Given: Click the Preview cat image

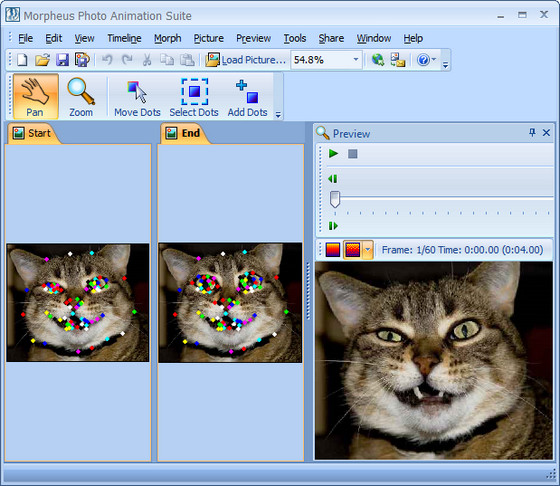Looking at the screenshot, I should [x=434, y=360].
